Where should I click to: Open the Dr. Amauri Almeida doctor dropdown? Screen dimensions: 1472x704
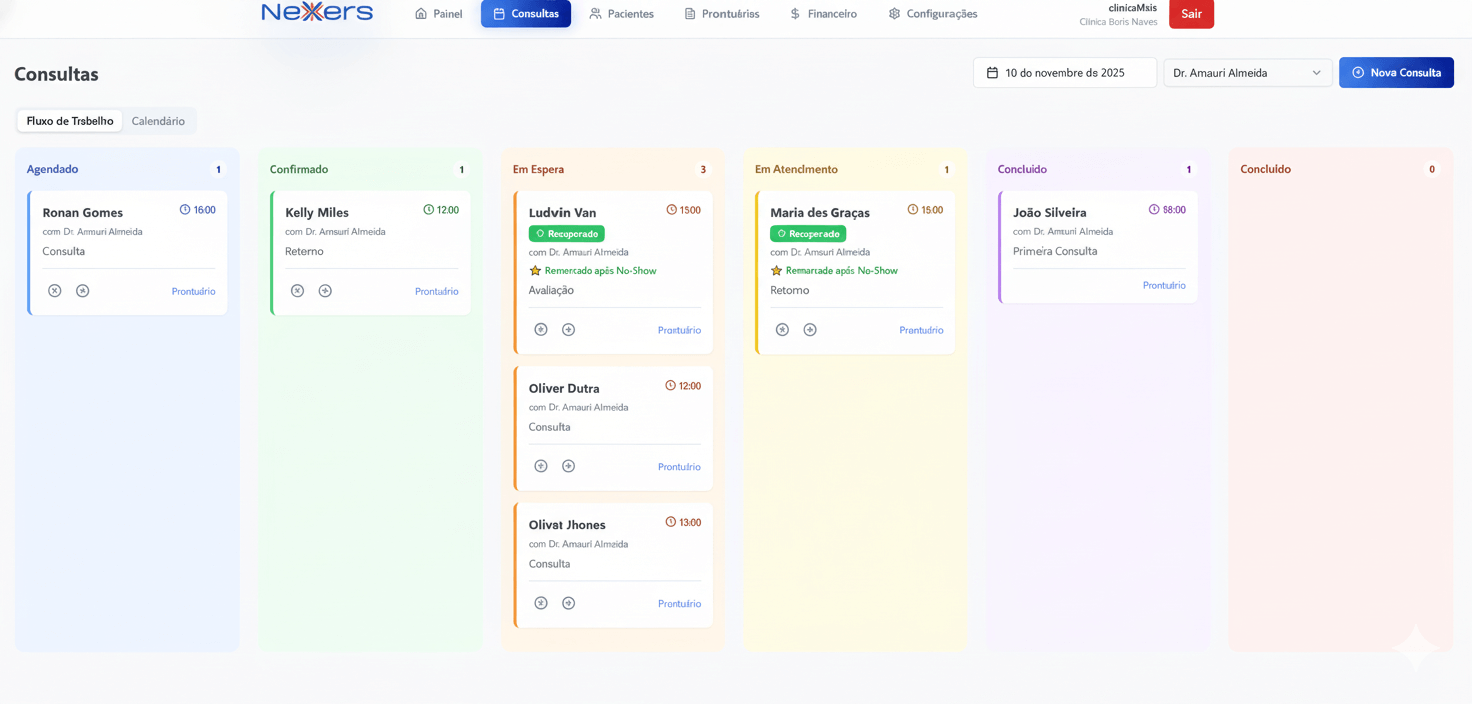[1247, 72]
